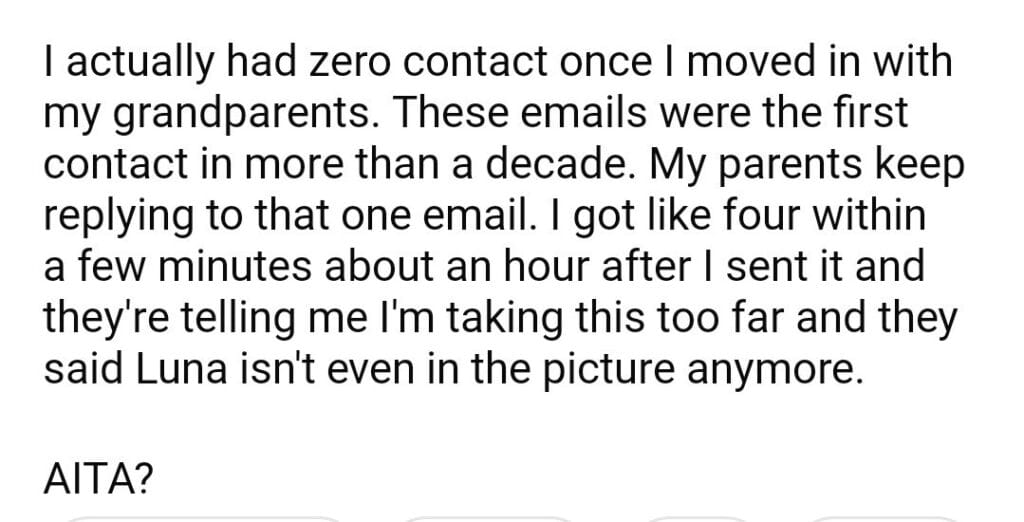Click the second pill button outline along the bottom
Viewport: 1024px width, 522px height.
(x=490, y=518)
